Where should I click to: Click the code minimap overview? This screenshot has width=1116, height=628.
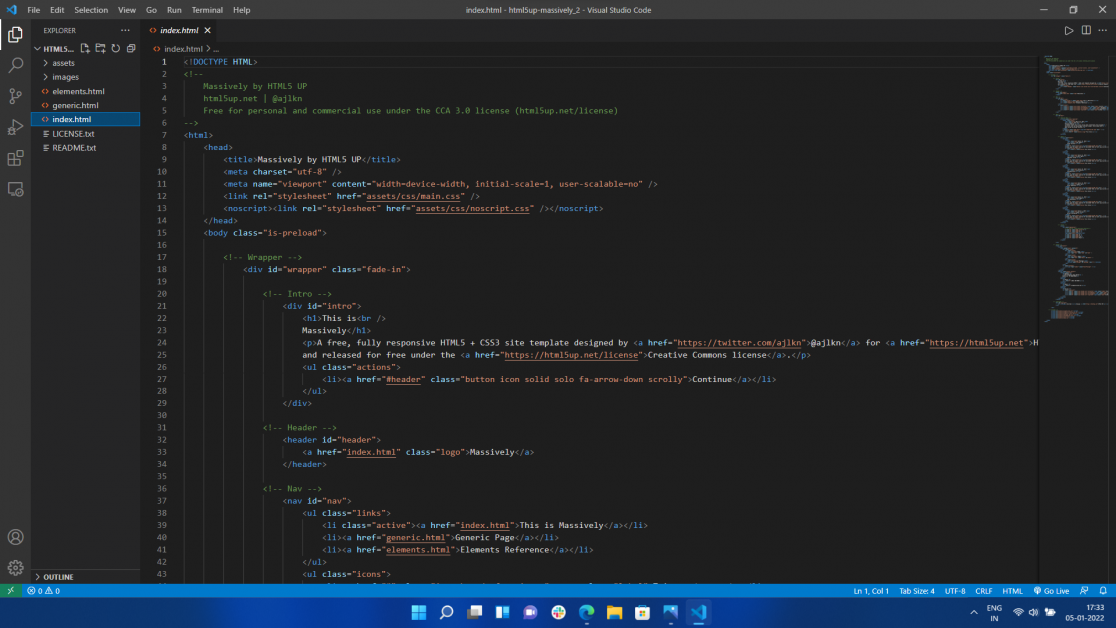(x=1075, y=180)
